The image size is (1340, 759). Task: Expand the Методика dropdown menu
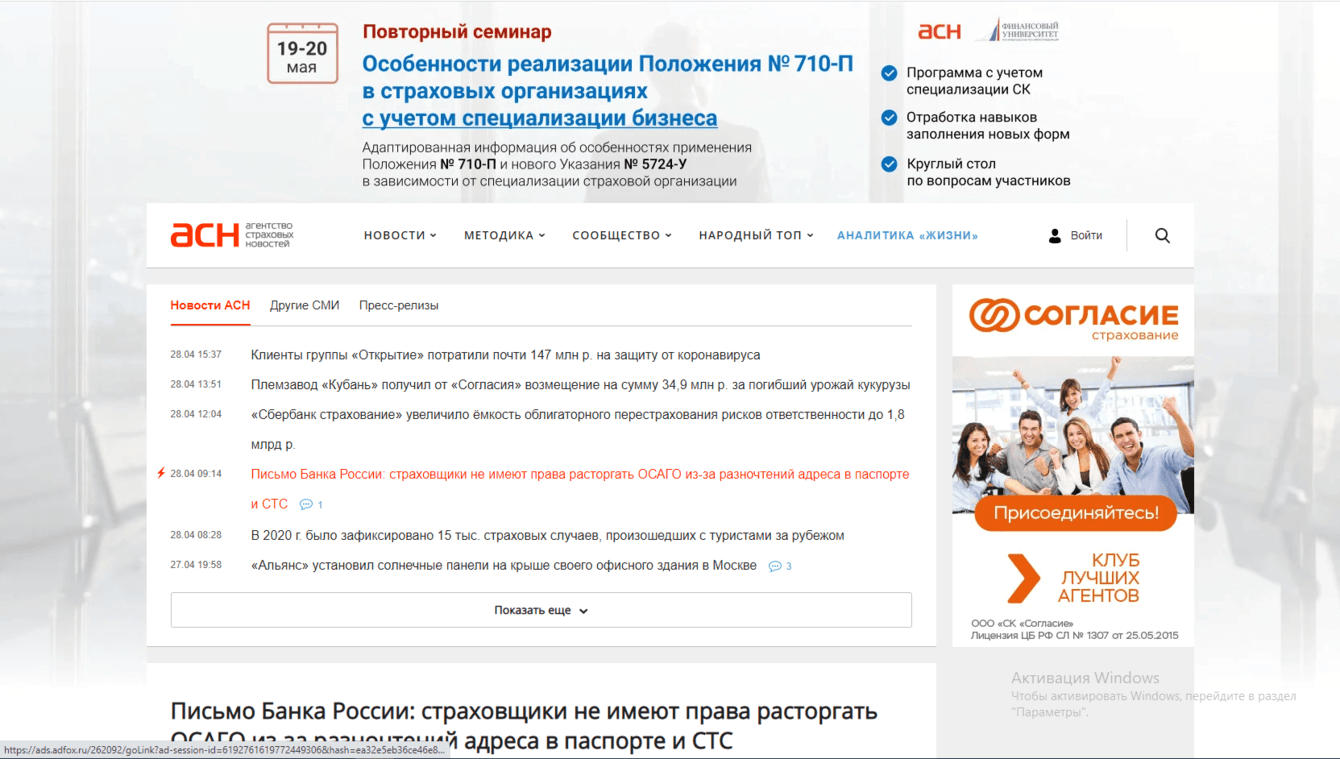click(505, 235)
